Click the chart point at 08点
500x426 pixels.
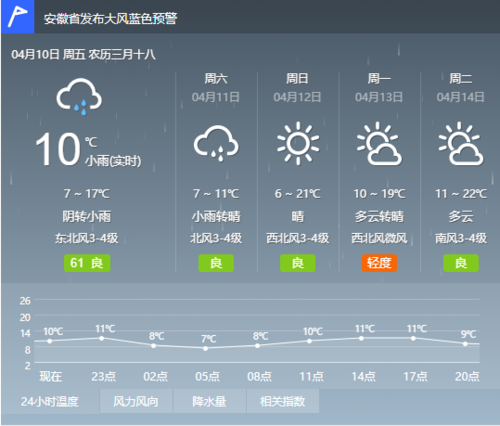pos(257,346)
